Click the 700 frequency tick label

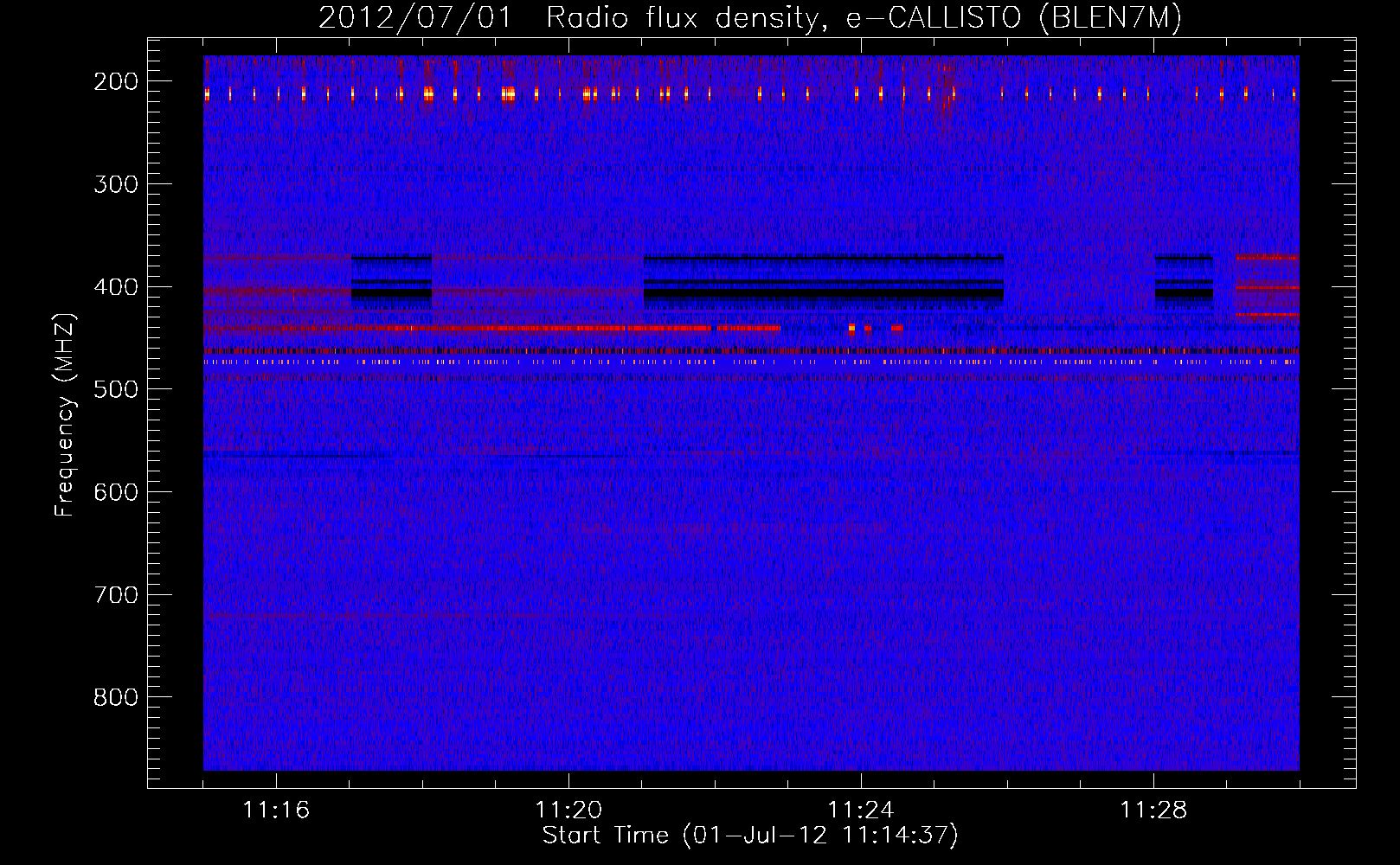pyautogui.click(x=115, y=595)
